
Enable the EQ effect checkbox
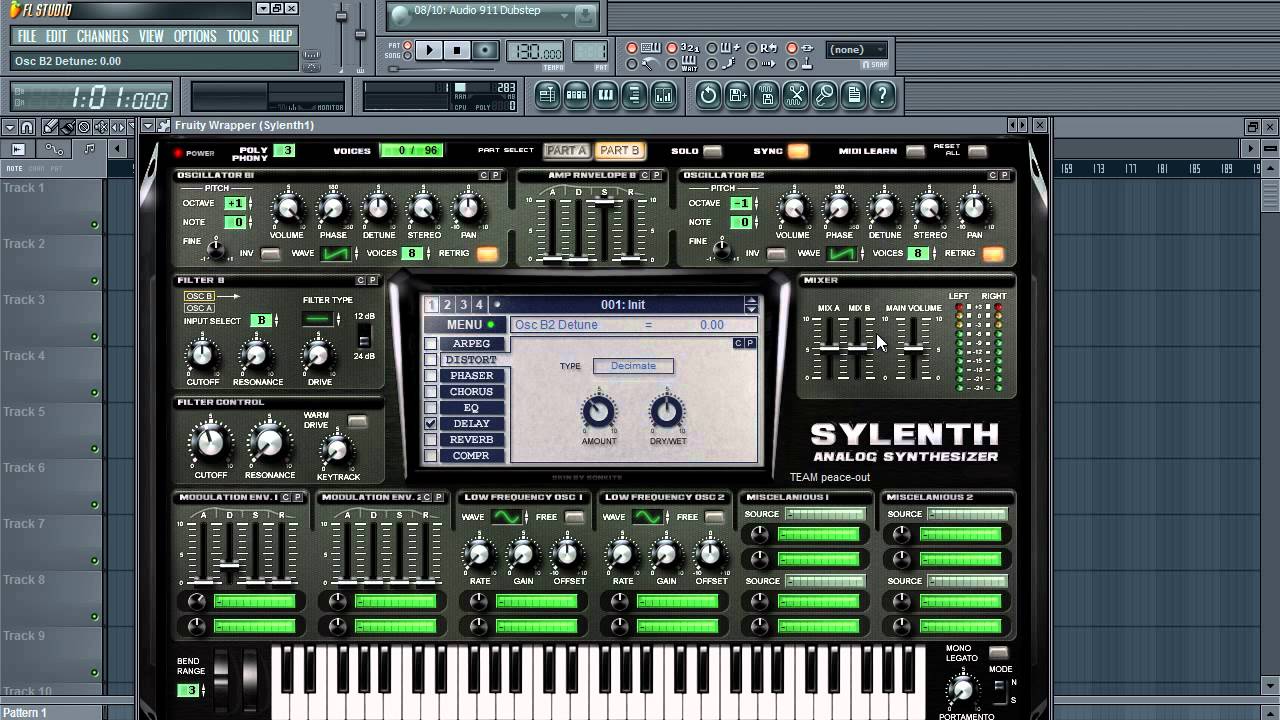pyautogui.click(x=431, y=408)
